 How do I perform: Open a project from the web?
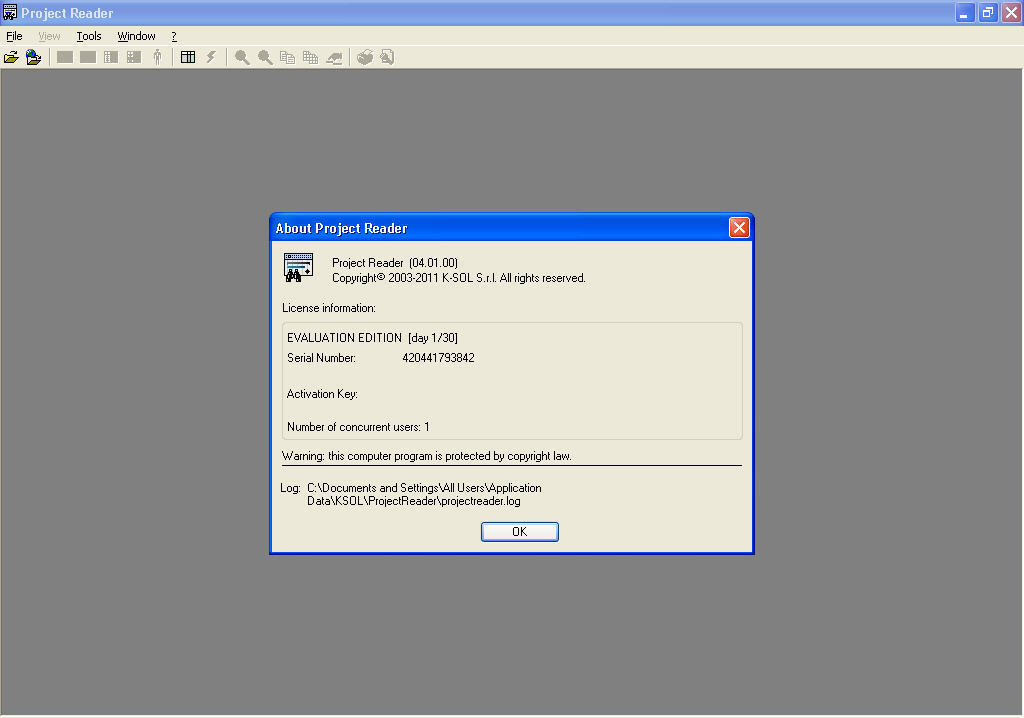coord(33,57)
